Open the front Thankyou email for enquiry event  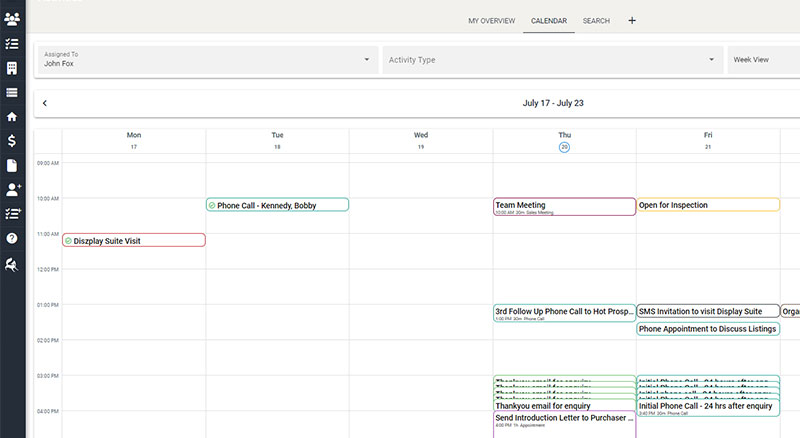pyautogui.click(x=564, y=405)
